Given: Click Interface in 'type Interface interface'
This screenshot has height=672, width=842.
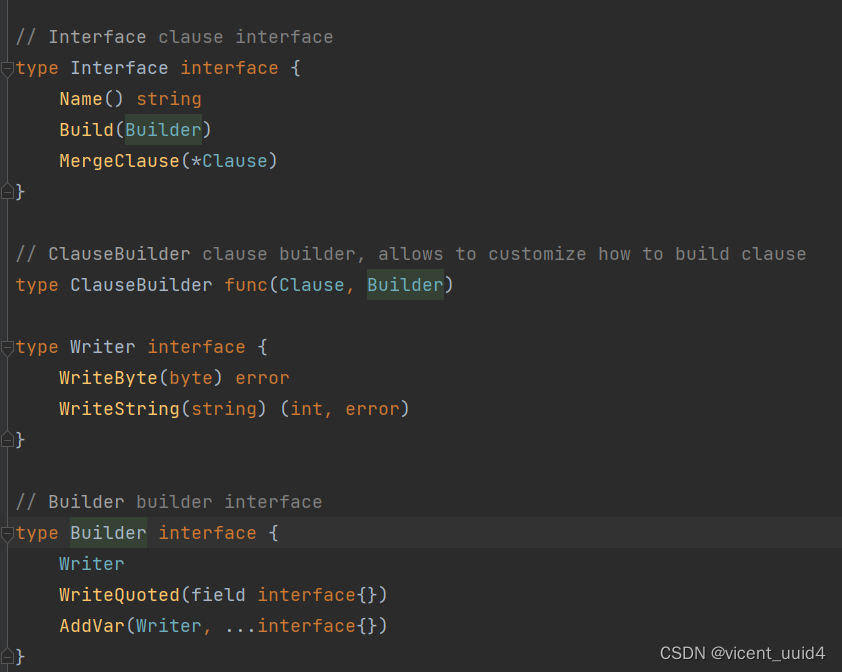Looking at the screenshot, I should (119, 68).
